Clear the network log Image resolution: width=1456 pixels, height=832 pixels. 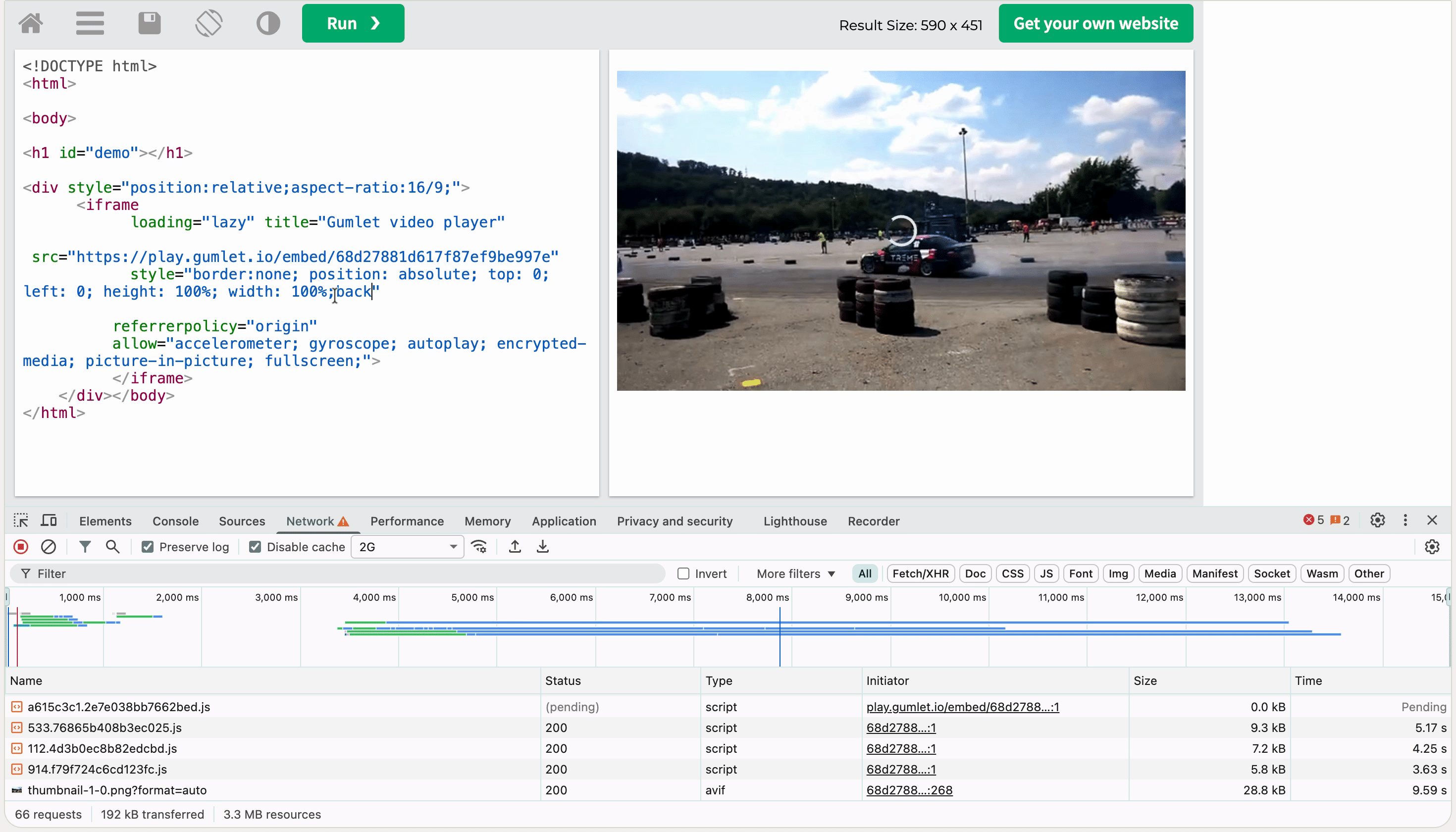[x=49, y=547]
